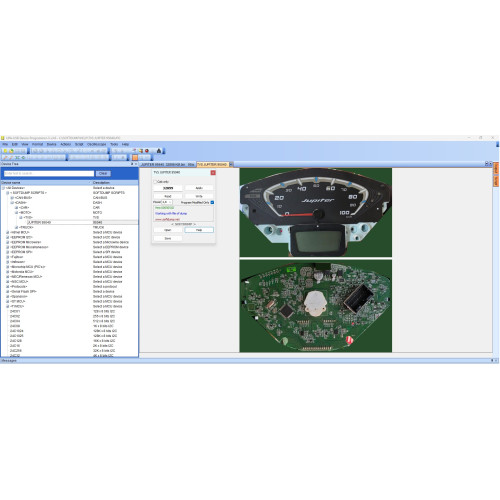Close the red X of TVS JUPITER dialog

[x=213, y=173]
